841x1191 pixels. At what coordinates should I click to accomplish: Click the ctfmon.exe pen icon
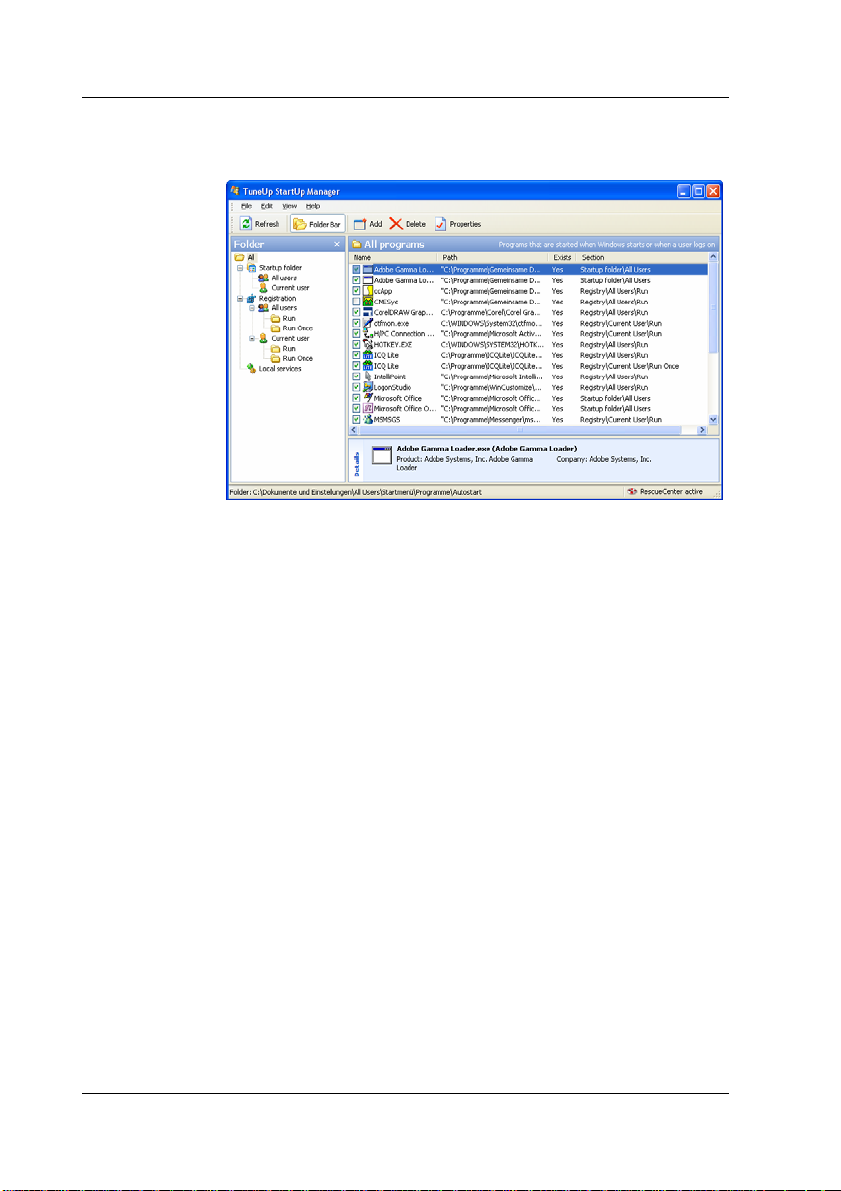(x=368, y=323)
